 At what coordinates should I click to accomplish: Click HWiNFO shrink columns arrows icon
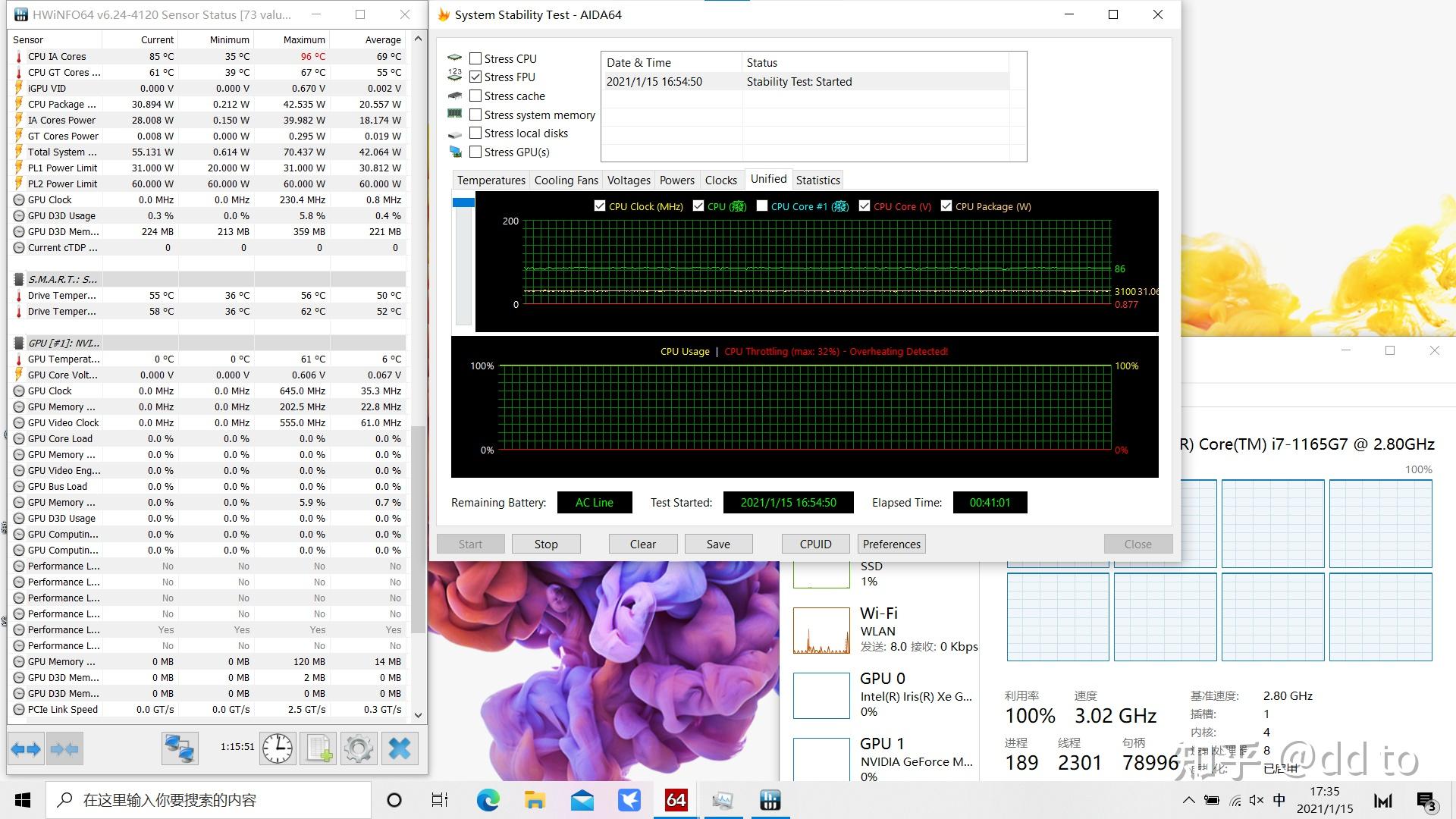(64, 749)
